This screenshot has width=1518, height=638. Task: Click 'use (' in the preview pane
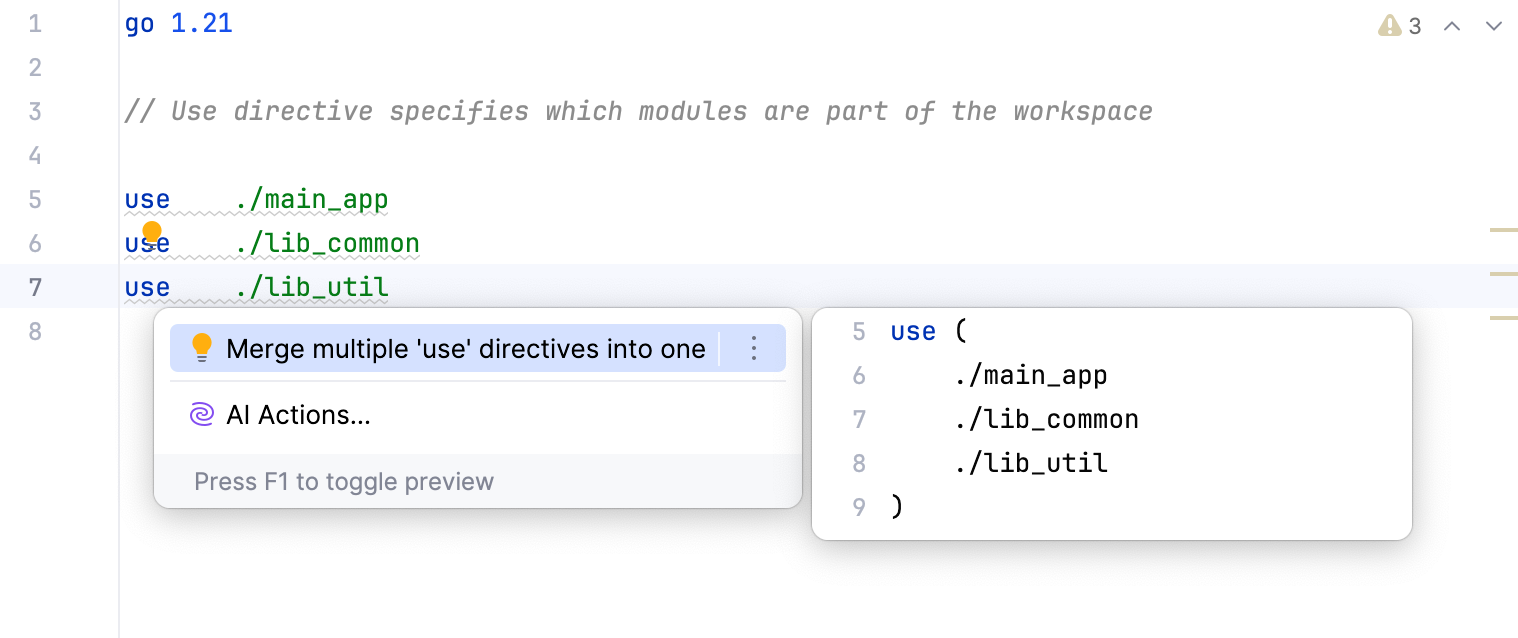(x=927, y=331)
